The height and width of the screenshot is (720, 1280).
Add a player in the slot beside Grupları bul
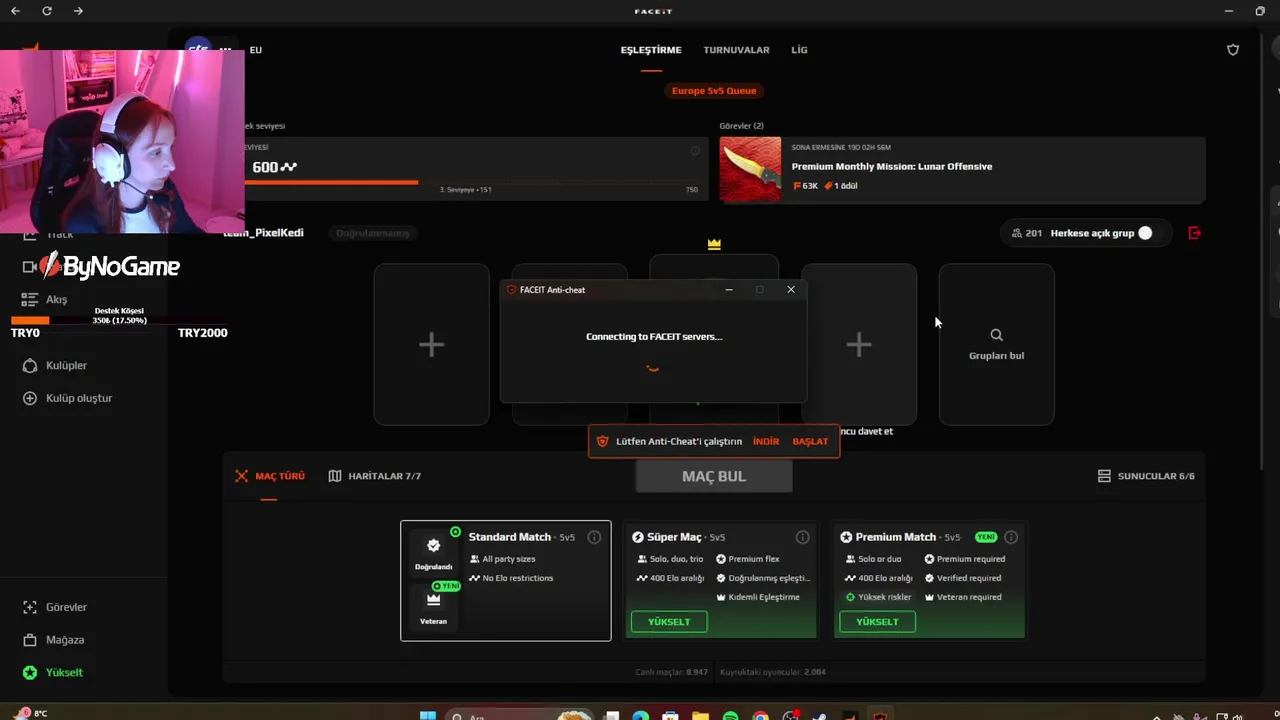click(x=859, y=344)
